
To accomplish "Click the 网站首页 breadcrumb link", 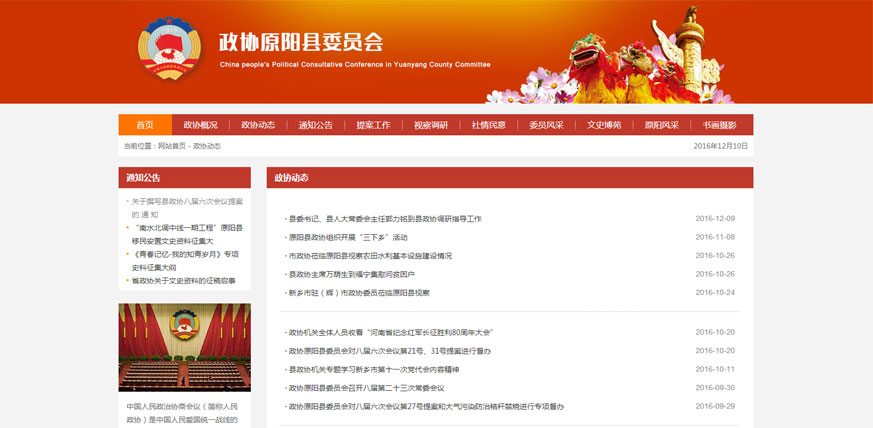I will coord(172,146).
